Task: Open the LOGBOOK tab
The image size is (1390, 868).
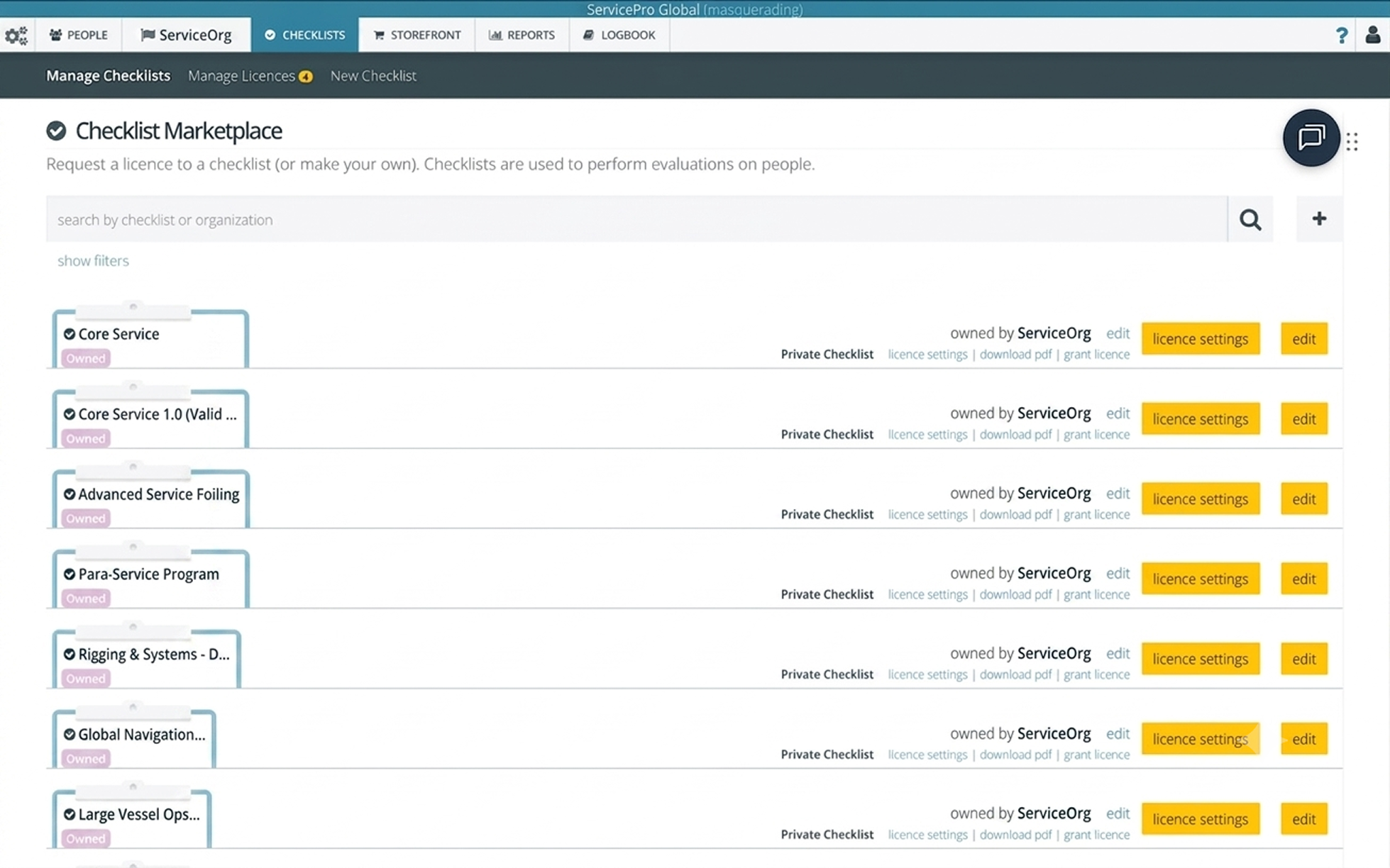Action: [x=619, y=35]
